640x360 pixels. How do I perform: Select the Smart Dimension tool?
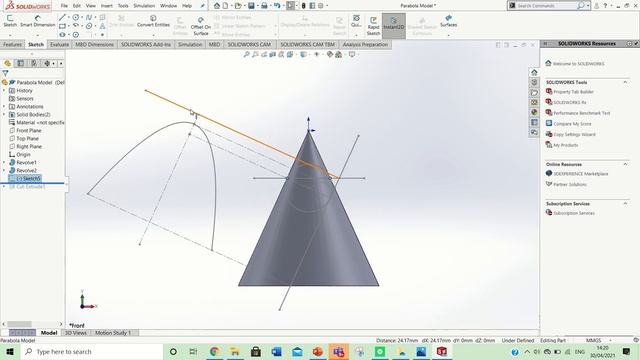[x=38, y=21]
